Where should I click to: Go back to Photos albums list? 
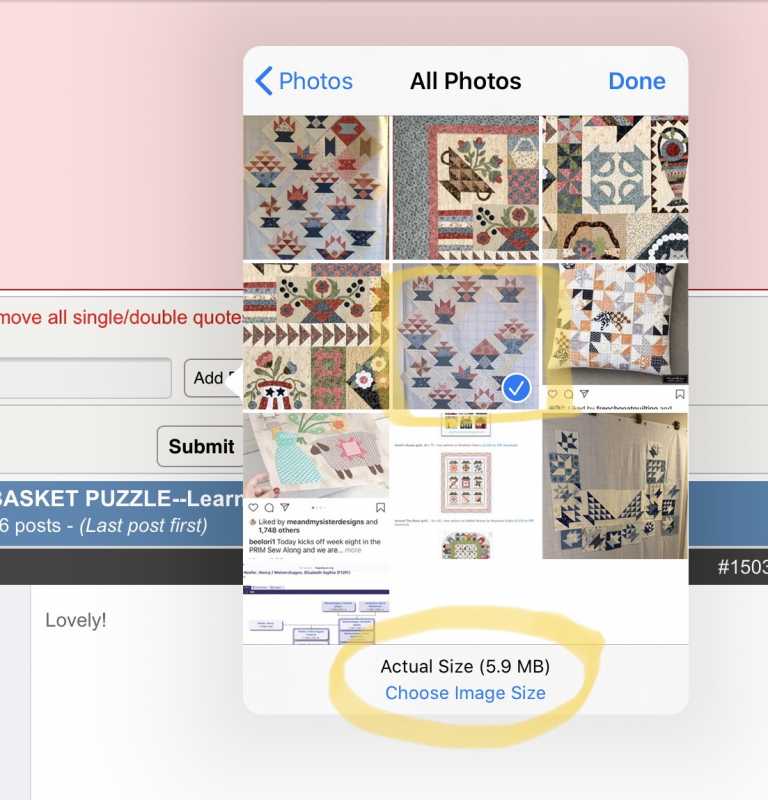pos(304,81)
